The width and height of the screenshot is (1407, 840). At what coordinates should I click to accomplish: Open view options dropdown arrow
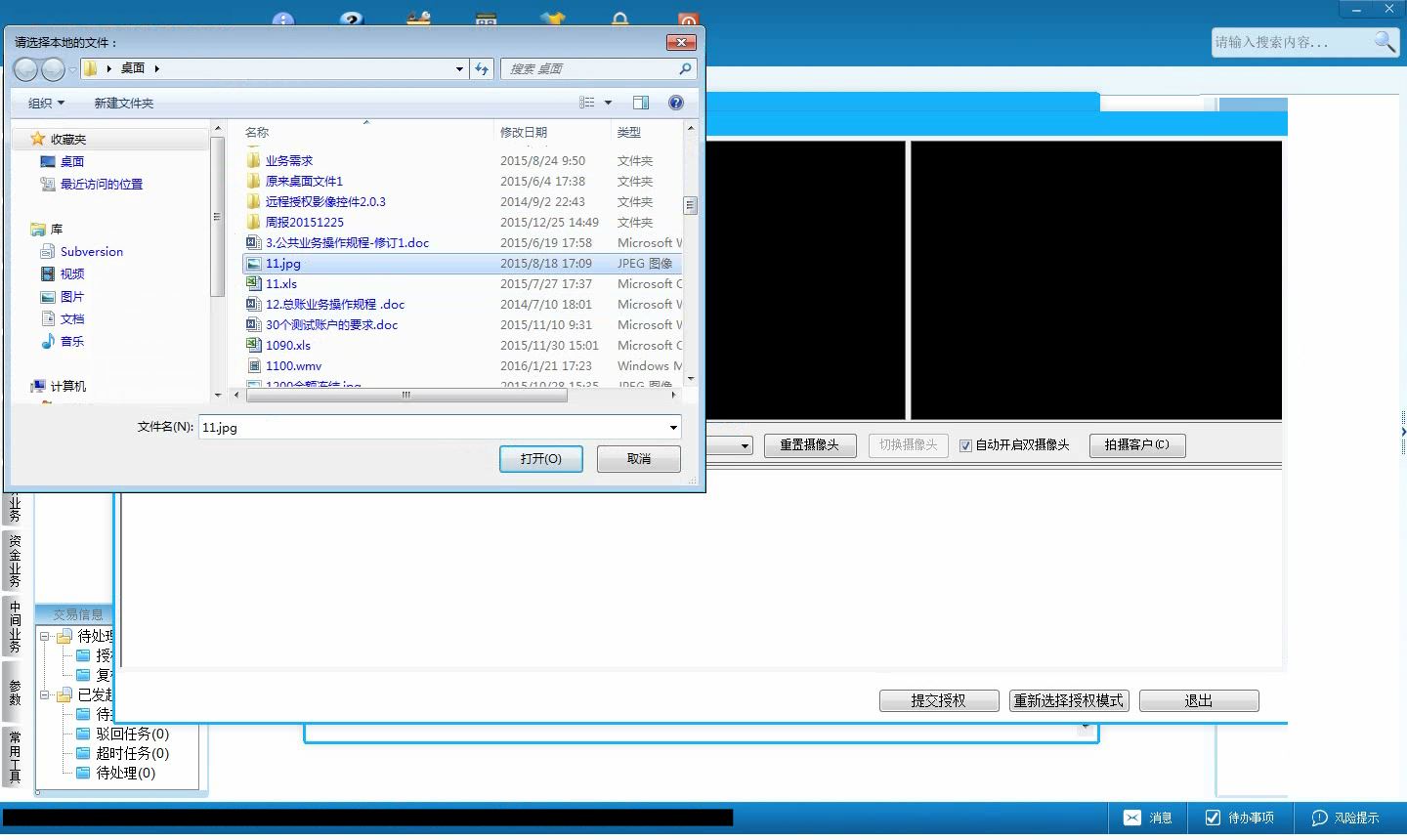tap(608, 103)
